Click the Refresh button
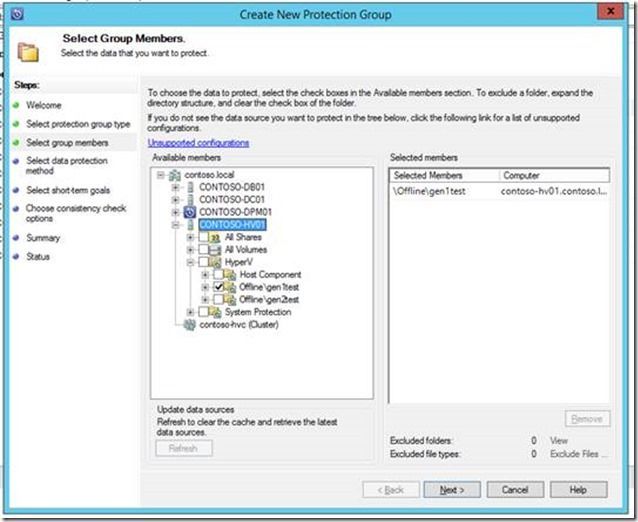 pyautogui.click(x=184, y=448)
